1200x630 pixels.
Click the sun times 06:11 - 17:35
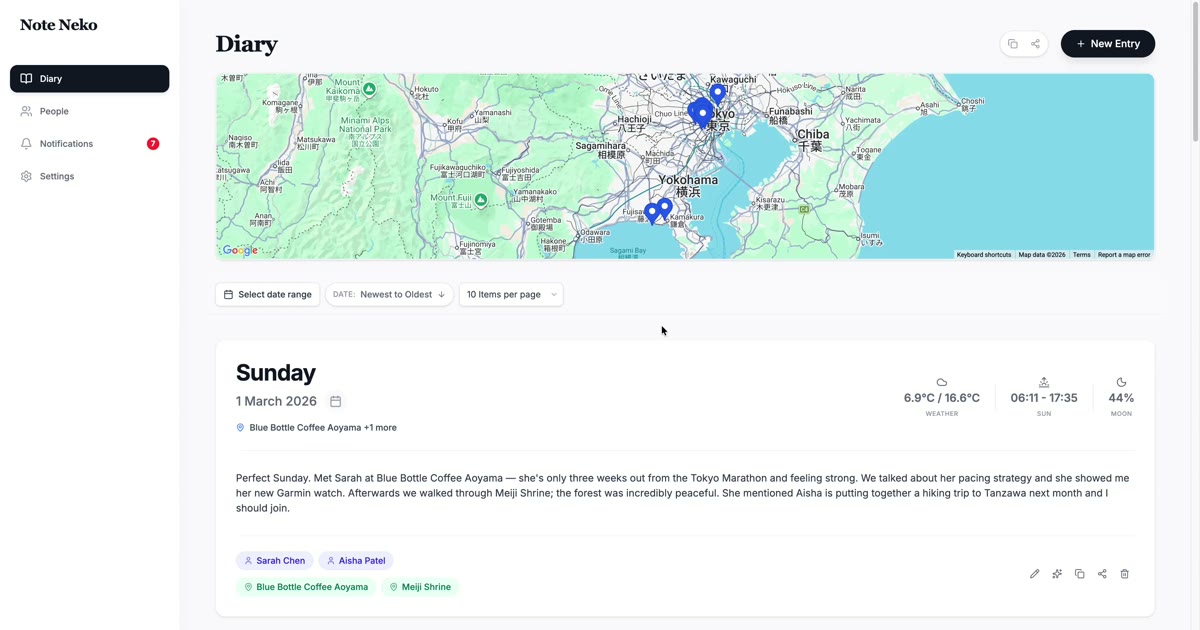[1044, 398]
